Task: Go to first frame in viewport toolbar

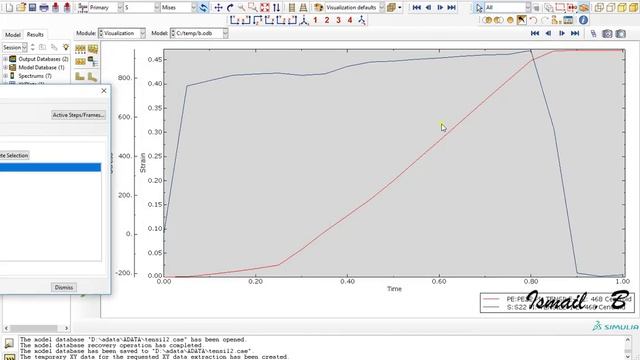Action: tap(535, 33)
